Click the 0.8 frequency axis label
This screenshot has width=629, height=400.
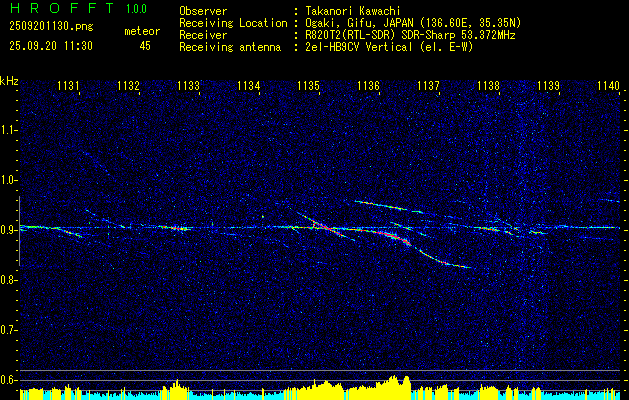(x=8, y=280)
